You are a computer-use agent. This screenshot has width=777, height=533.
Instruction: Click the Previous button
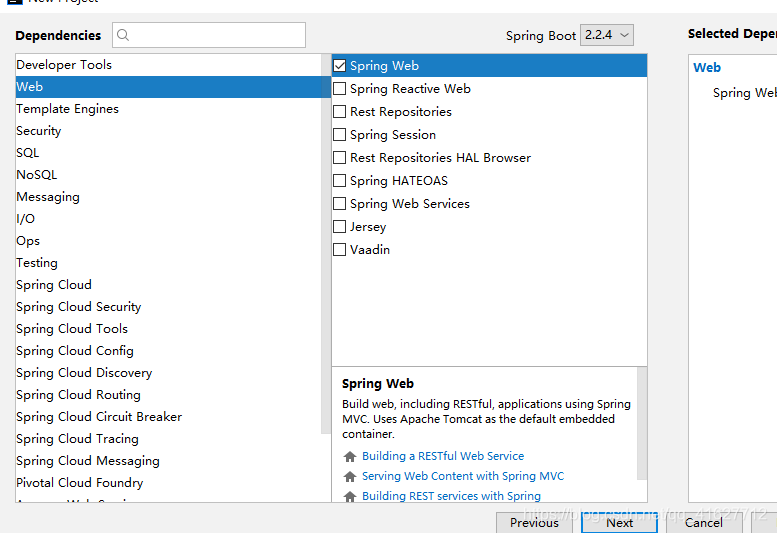pyautogui.click(x=534, y=523)
